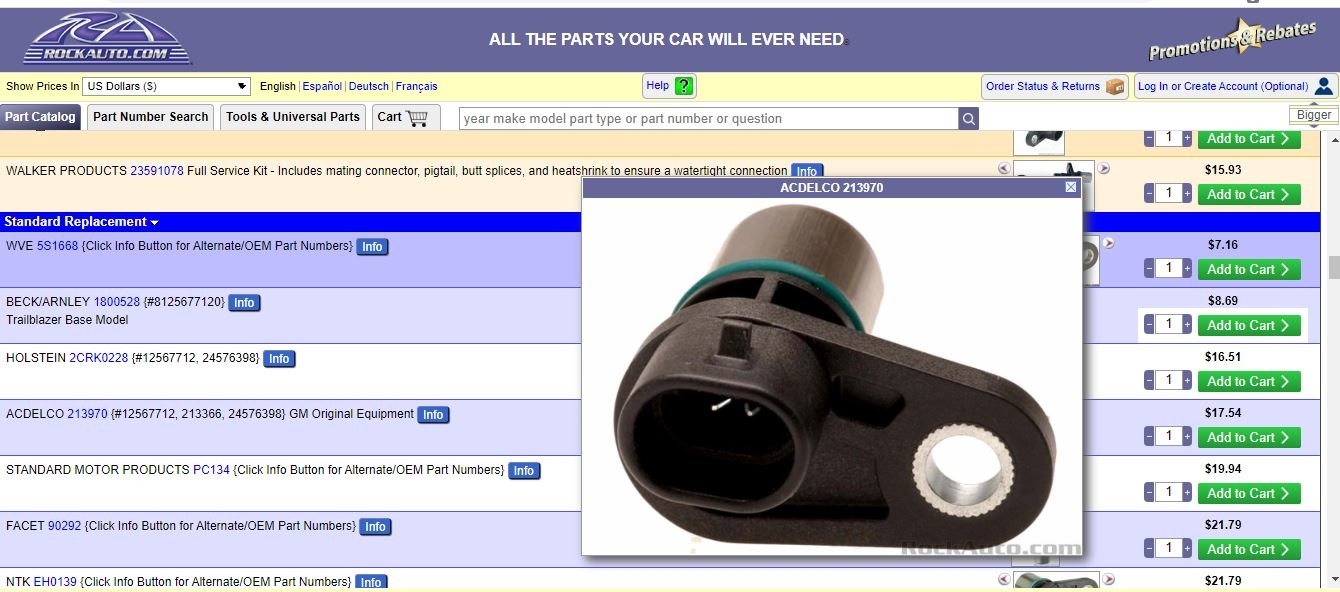Increase quantity for Beck/Arnley 1800528 ($8.69)

point(1187,325)
